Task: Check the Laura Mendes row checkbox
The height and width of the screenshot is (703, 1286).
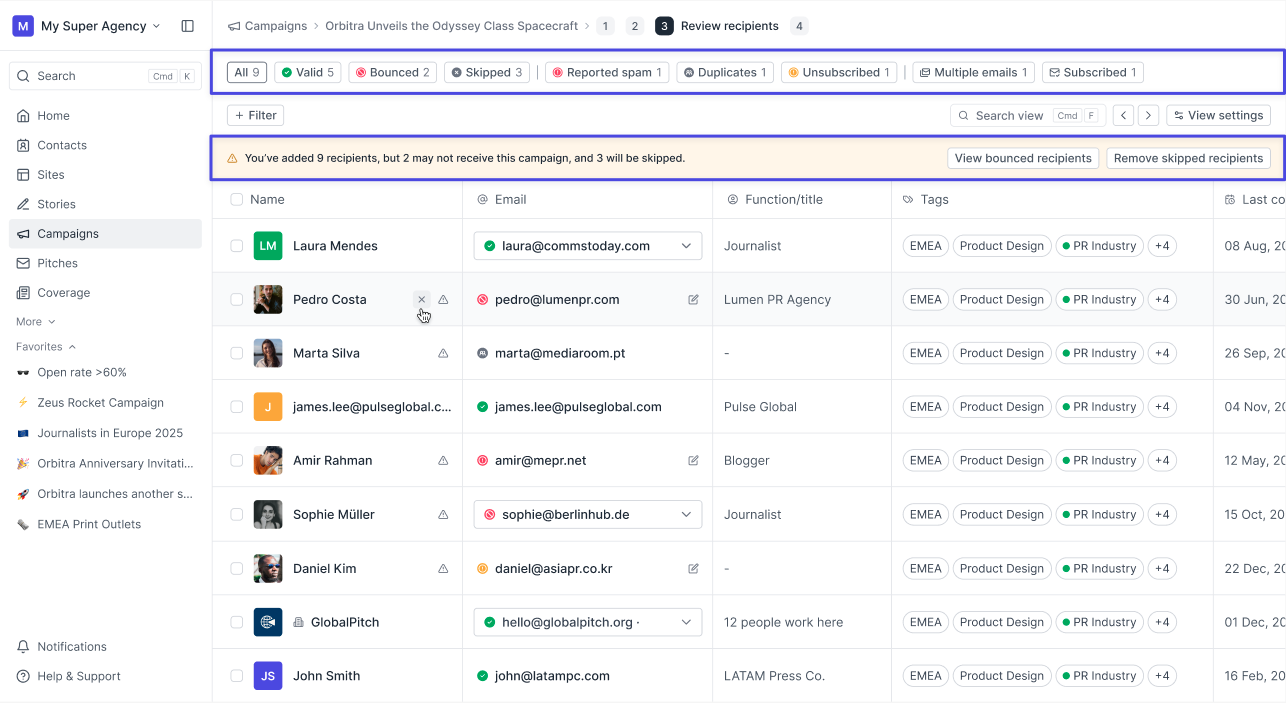Action: pos(236,246)
